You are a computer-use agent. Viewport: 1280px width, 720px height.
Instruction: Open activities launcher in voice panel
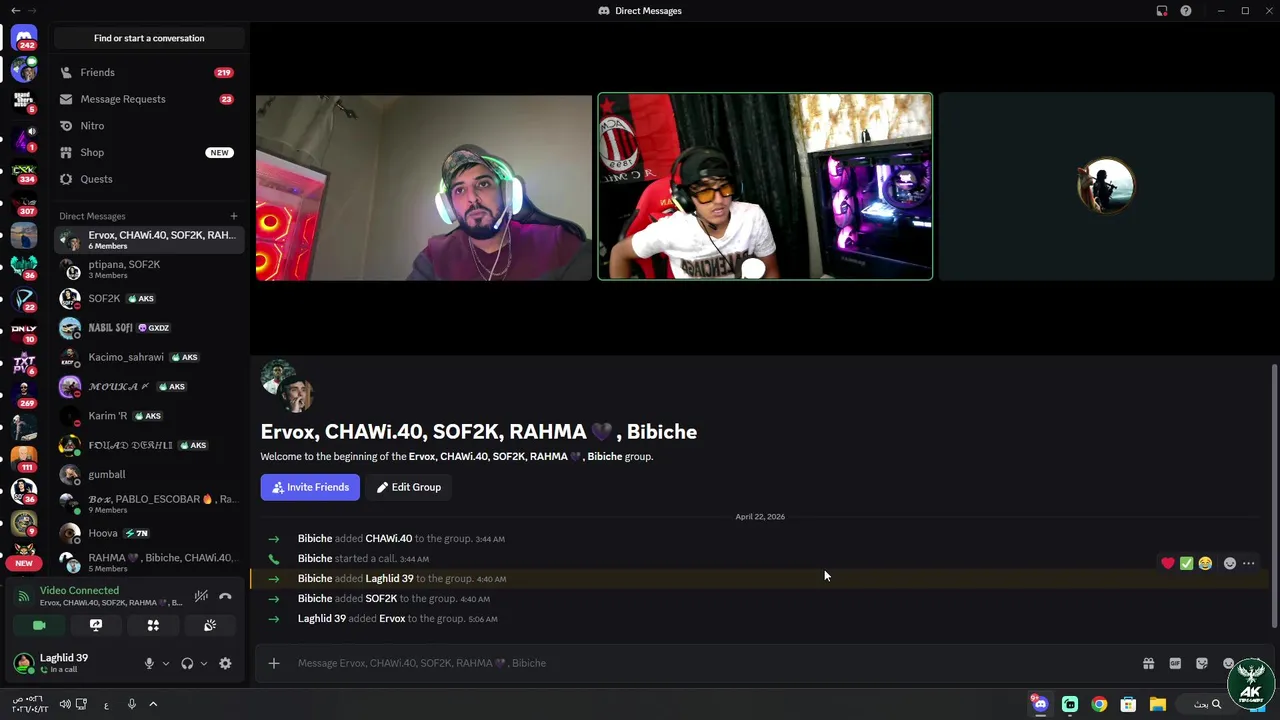(153, 625)
